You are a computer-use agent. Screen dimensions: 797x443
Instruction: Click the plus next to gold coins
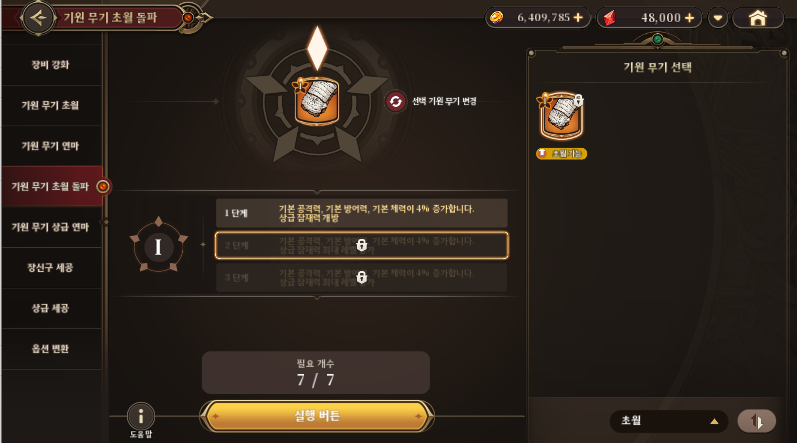[x=578, y=18]
